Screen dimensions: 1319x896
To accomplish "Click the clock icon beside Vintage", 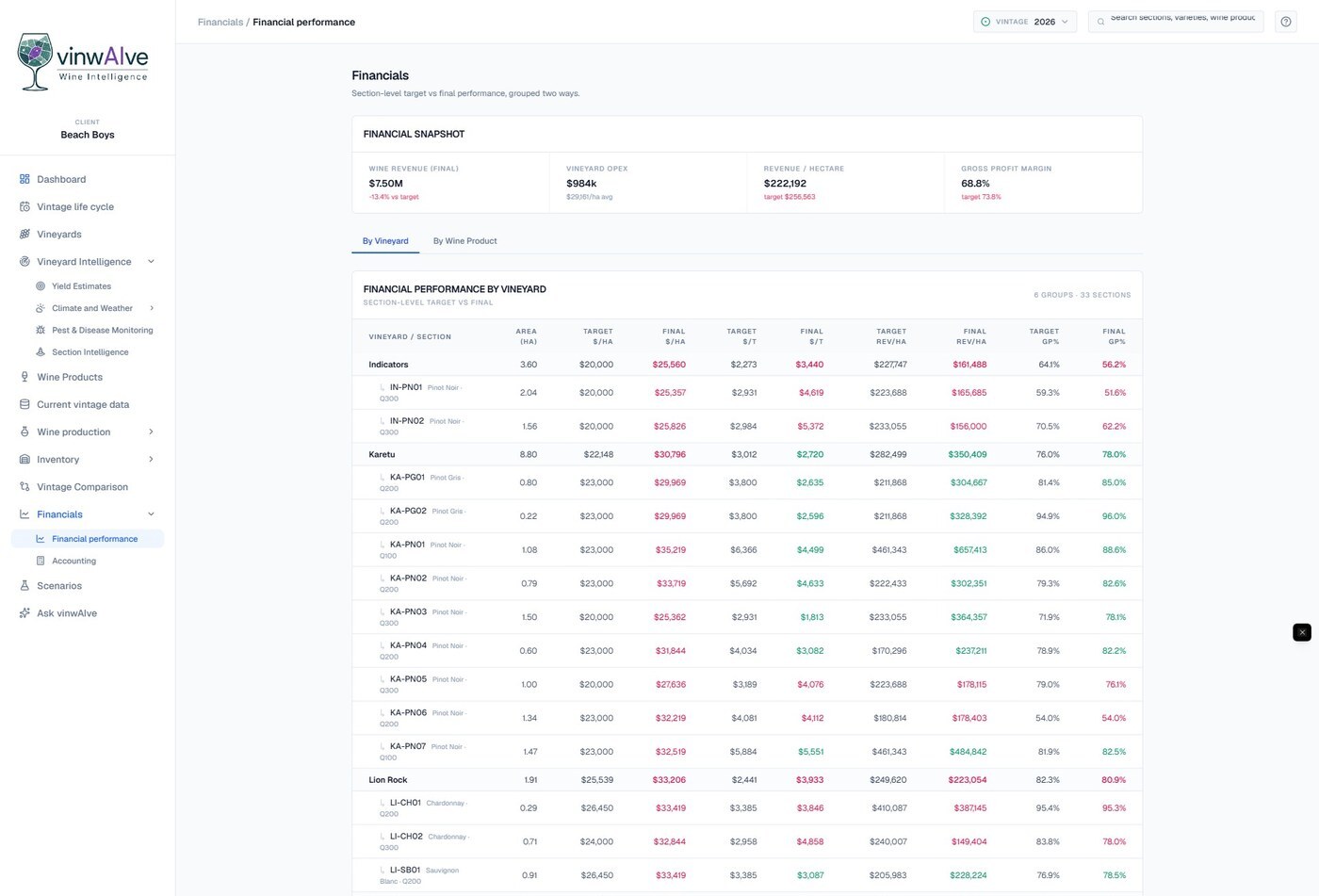I will pos(985,22).
